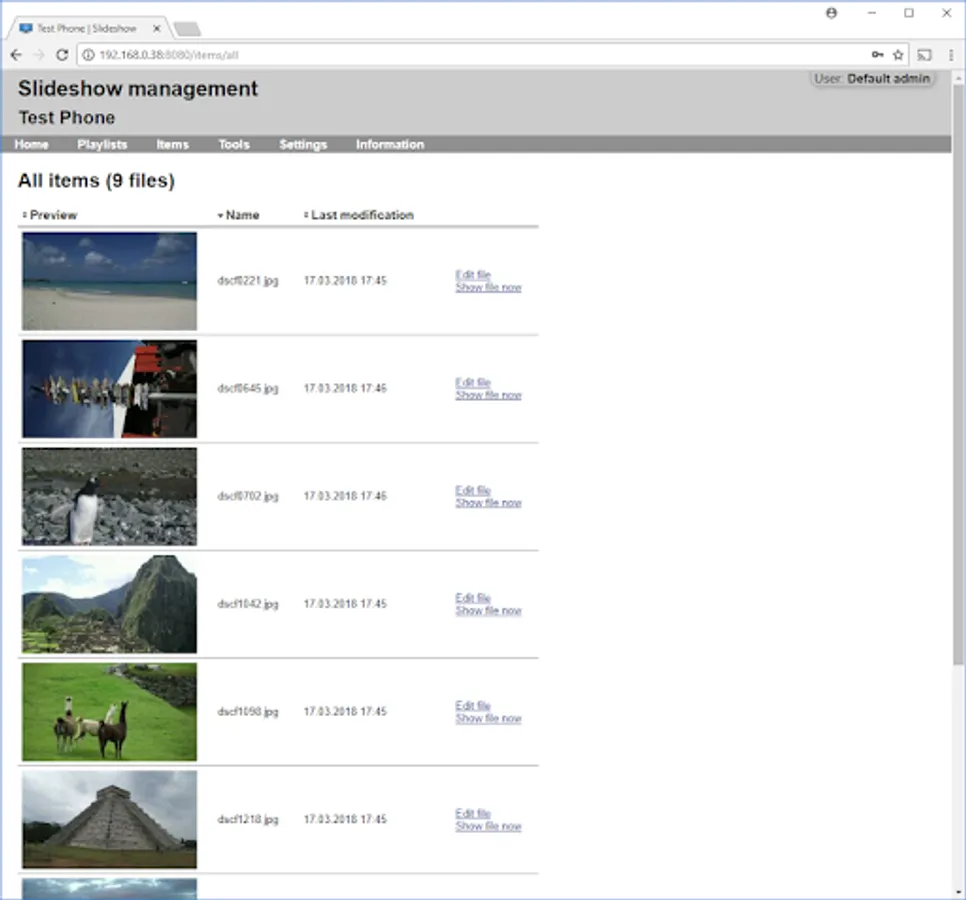Click the Chrome profile avatar icon
Screen dimensions: 966x900
[x=832, y=13]
